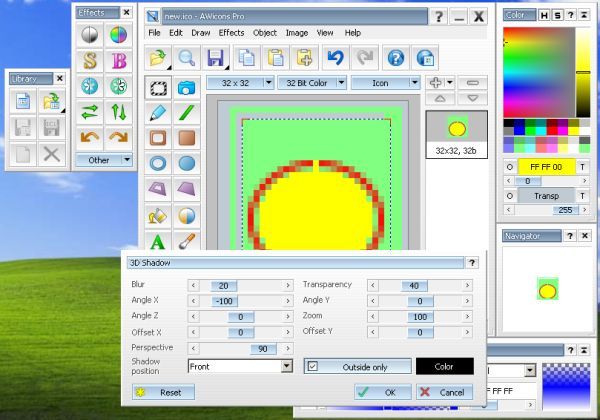
Task: Toggle the Outside only checkbox
Action: (x=313, y=366)
